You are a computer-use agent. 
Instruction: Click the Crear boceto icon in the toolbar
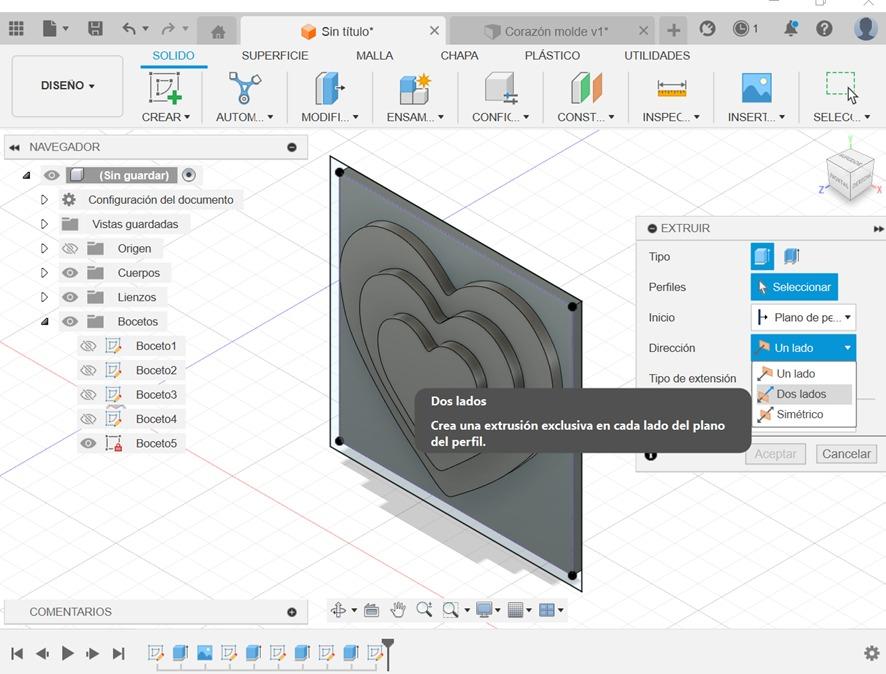166,89
